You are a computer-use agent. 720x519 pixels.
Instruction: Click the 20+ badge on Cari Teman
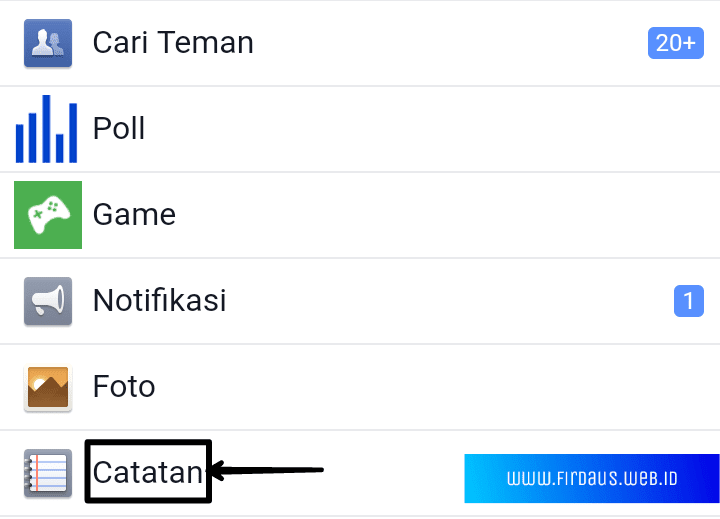pos(675,43)
